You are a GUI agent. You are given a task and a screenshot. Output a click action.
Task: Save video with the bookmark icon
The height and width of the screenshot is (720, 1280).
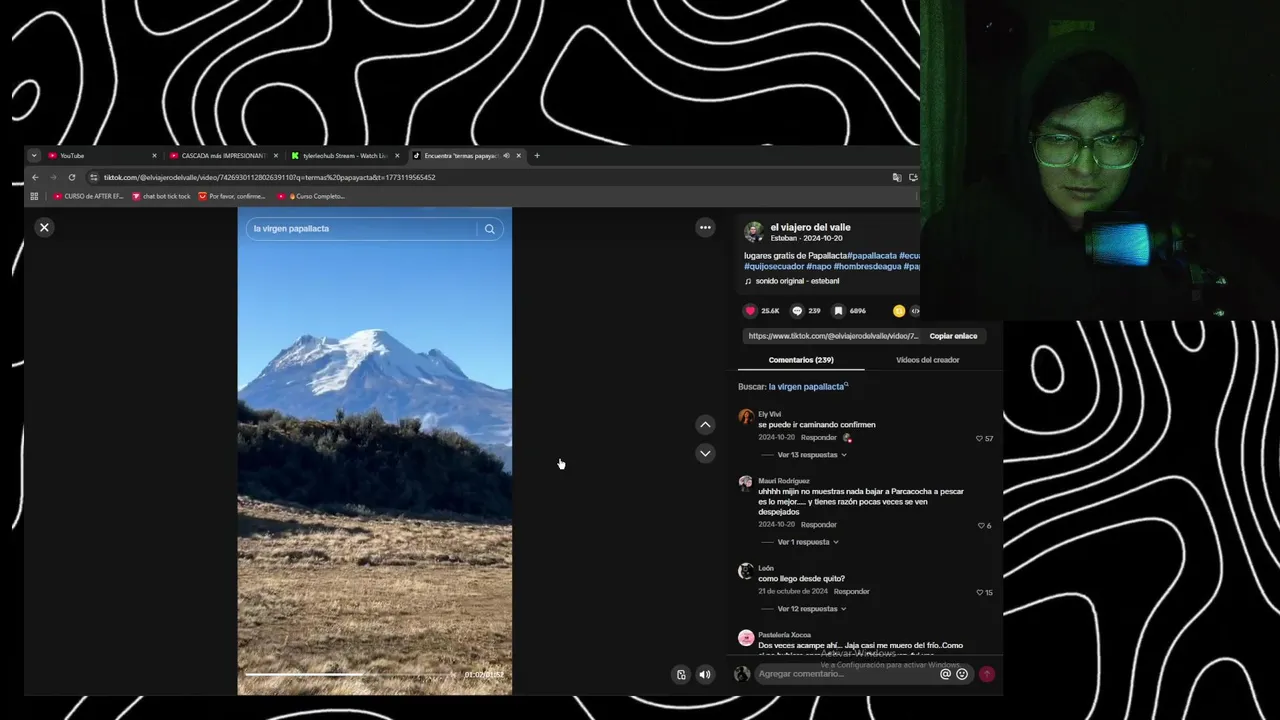(838, 311)
